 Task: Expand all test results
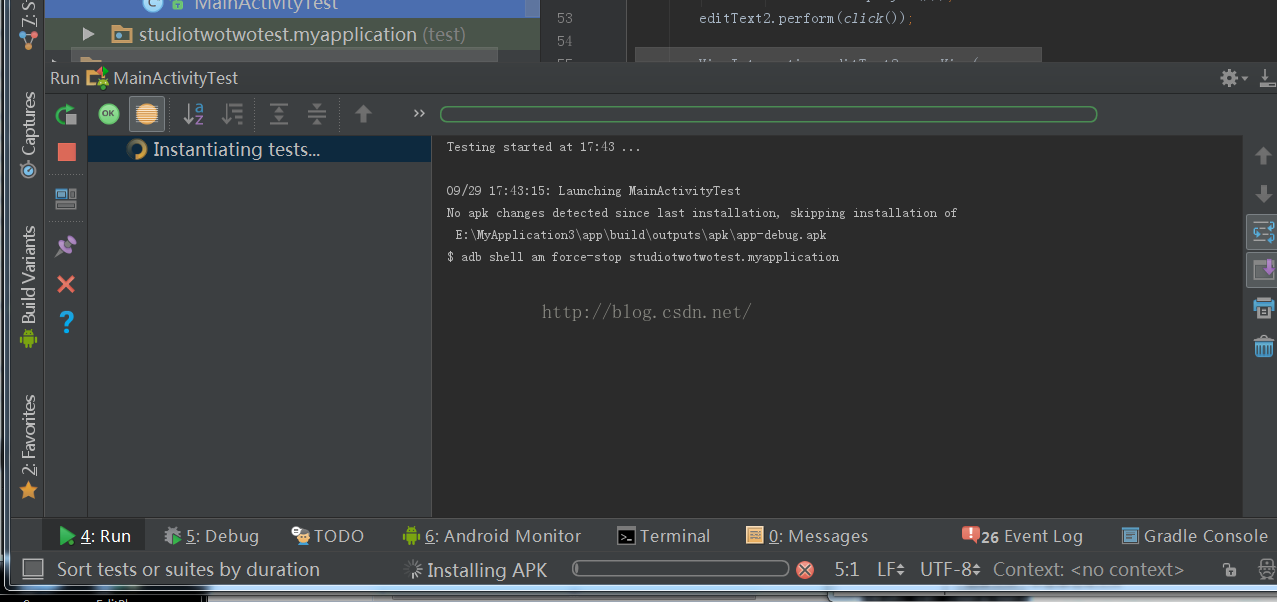(x=279, y=114)
